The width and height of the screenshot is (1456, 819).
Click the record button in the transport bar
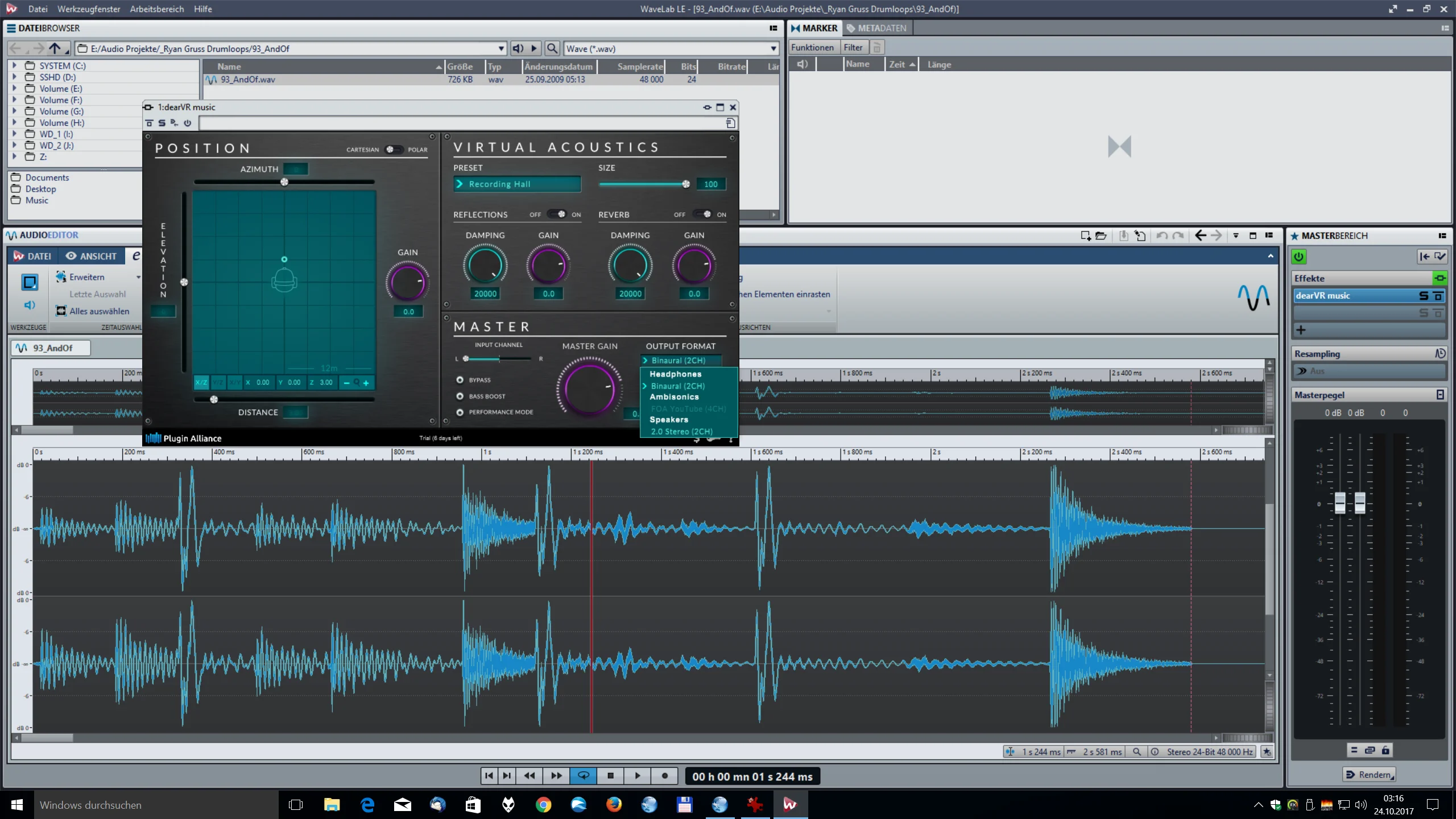pos(665,776)
